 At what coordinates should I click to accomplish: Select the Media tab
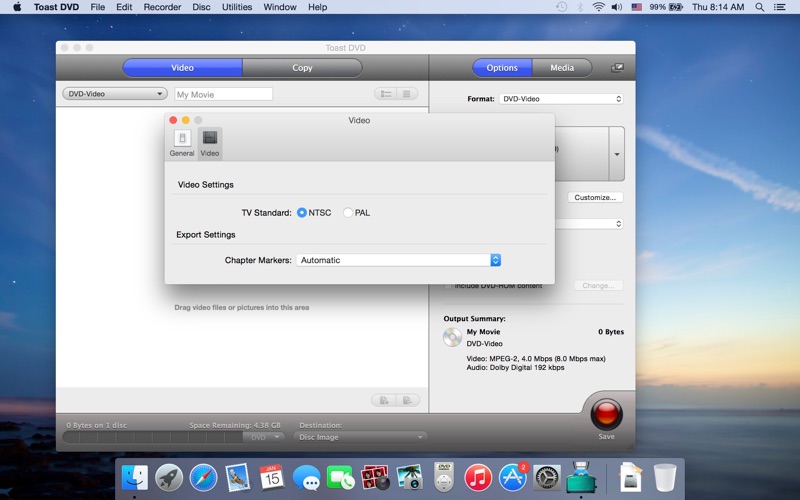tap(562, 68)
